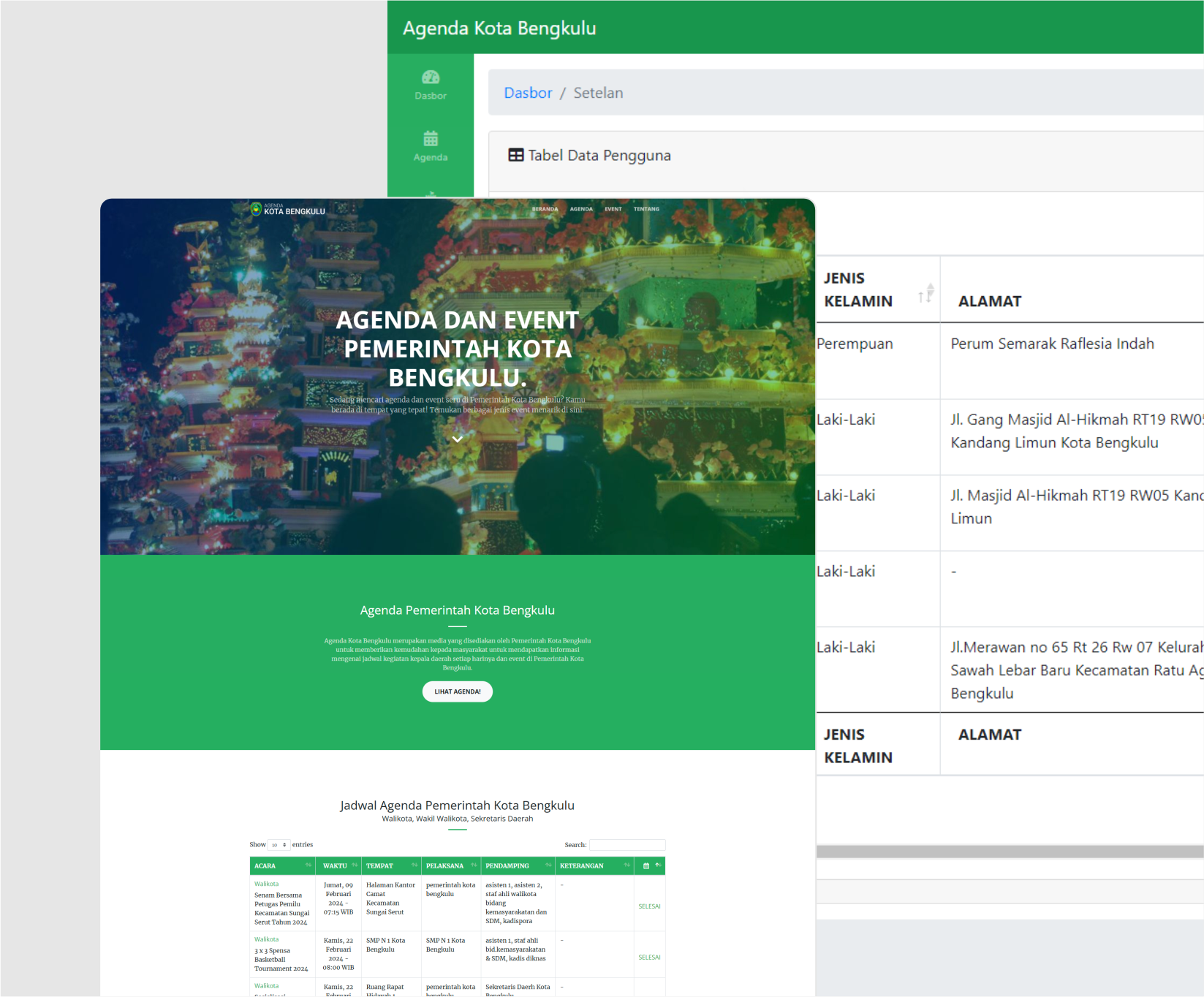Follow the Dasbor breadcrumb link

pos(528,93)
